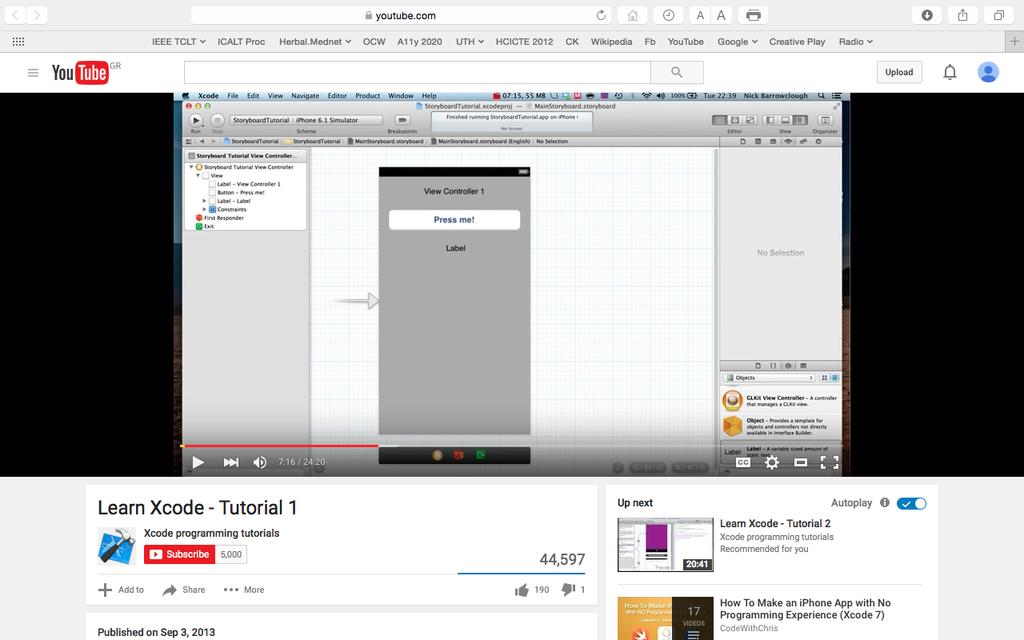Open the CK bookmark
This screenshot has height=640, width=1024.
[x=571, y=41]
